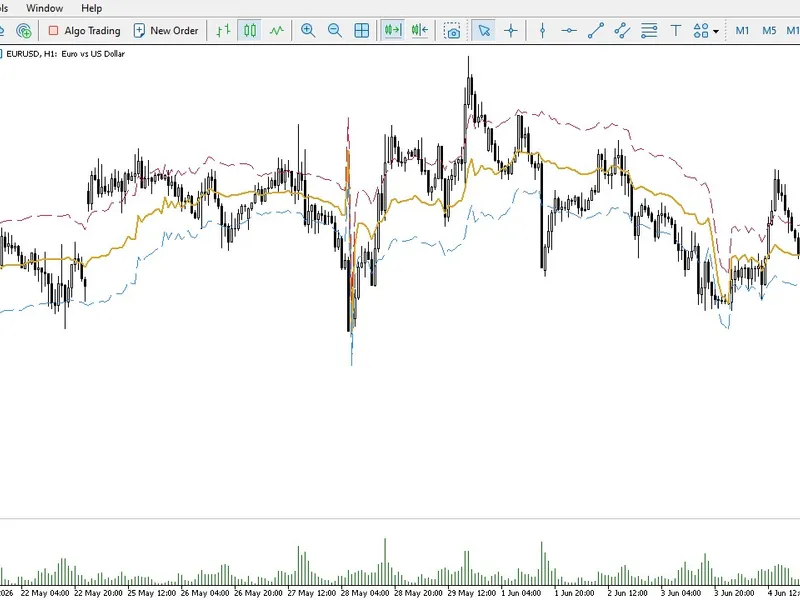Open the shapes objects icon
Image resolution: width=800 pixels, height=600 pixels.
[702, 31]
